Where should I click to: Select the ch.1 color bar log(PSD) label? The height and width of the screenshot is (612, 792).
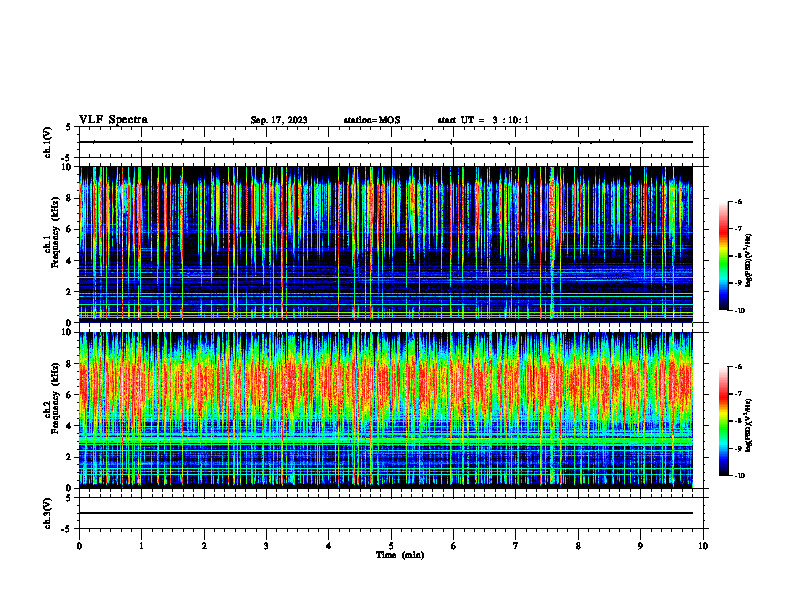pyautogui.click(x=749, y=261)
